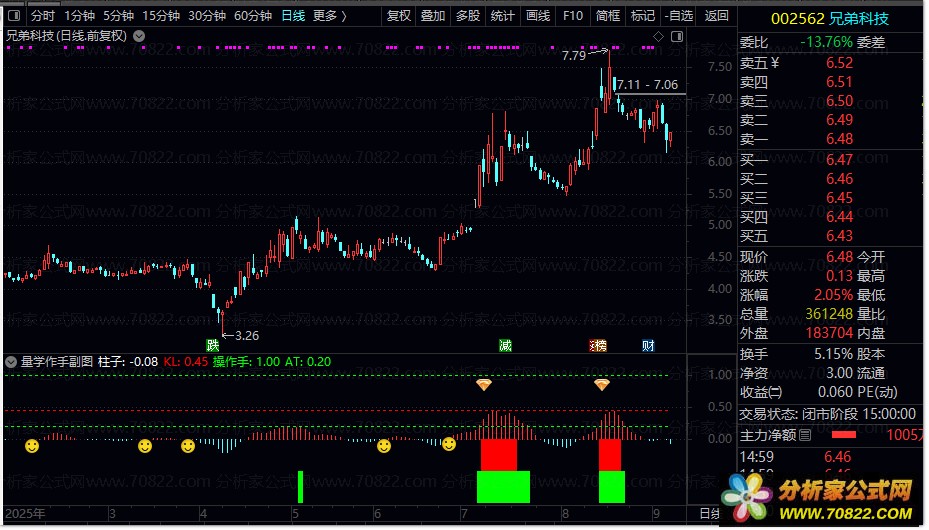The height and width of the screenshot is (530, 929).
Task: Click the 净资 3.00 value
Action: 840,373
